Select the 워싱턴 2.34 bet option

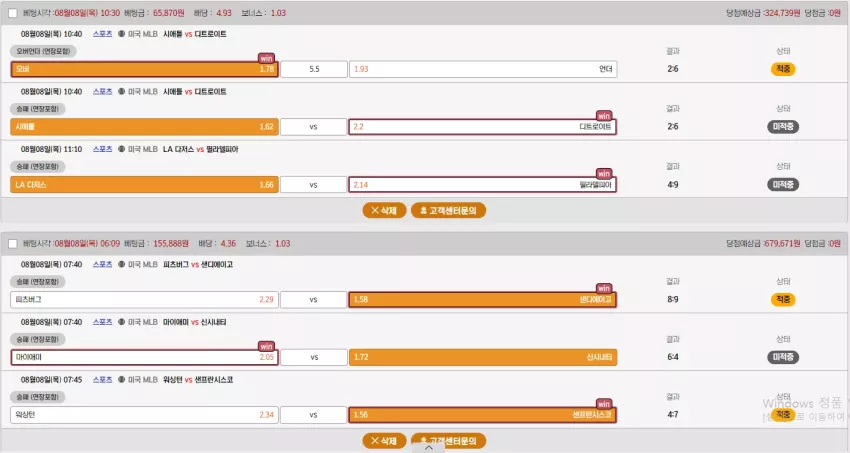point(144,415)
